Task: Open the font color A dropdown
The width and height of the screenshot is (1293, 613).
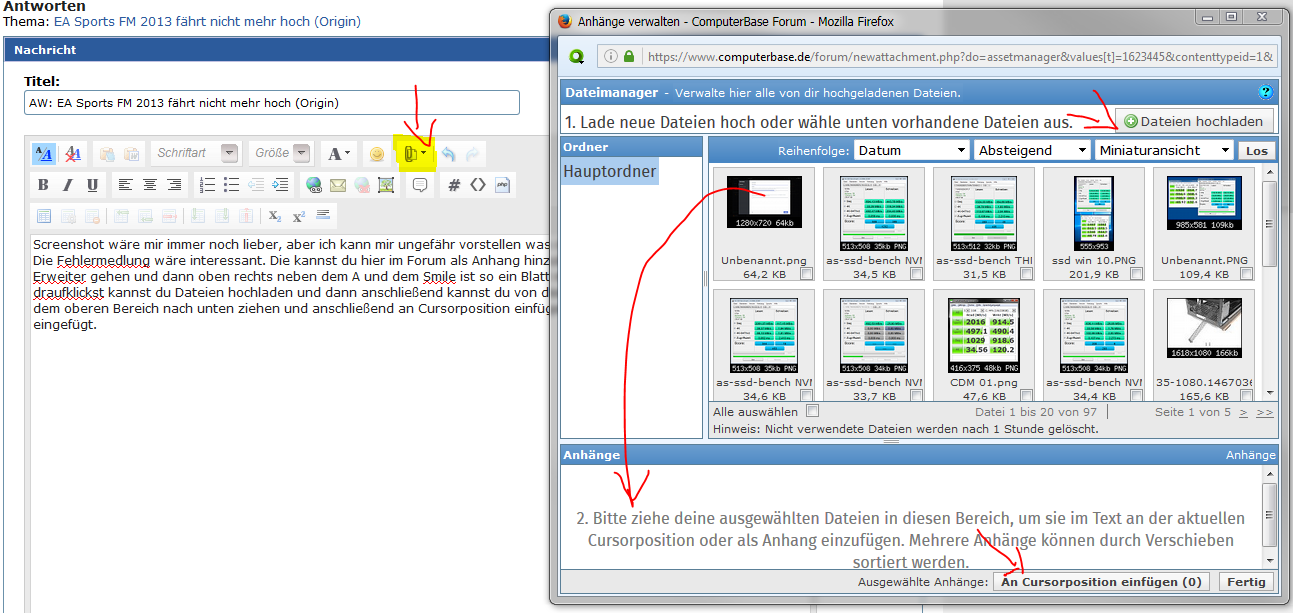Action: point(339,154)
